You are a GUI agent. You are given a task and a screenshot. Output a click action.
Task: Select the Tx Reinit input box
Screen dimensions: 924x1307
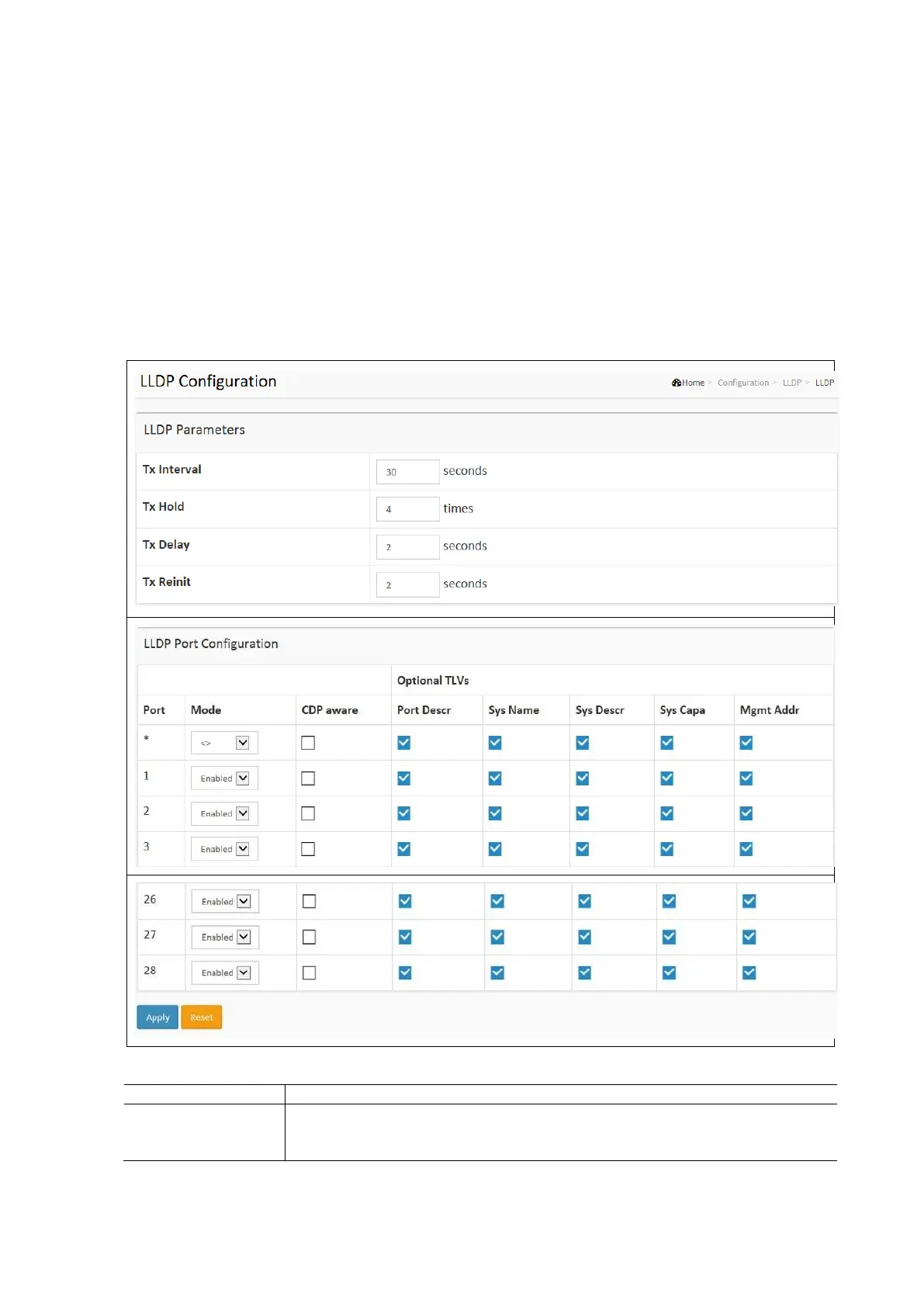(x=407, y=584)
